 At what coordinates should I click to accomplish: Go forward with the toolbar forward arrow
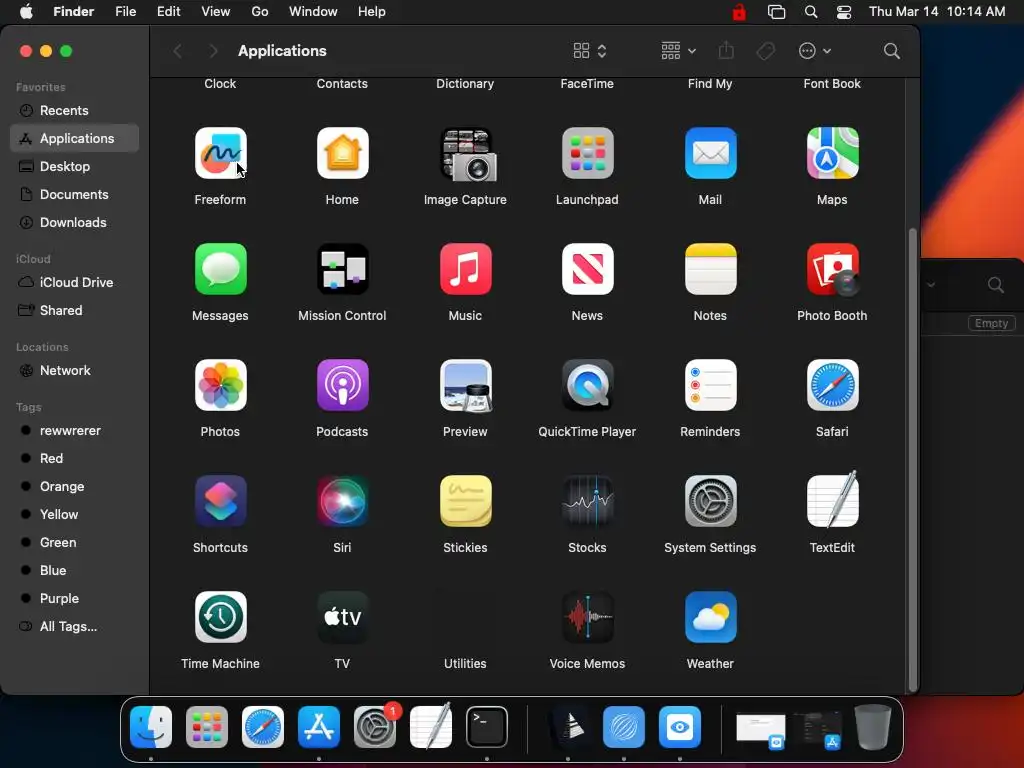(213, 51)
